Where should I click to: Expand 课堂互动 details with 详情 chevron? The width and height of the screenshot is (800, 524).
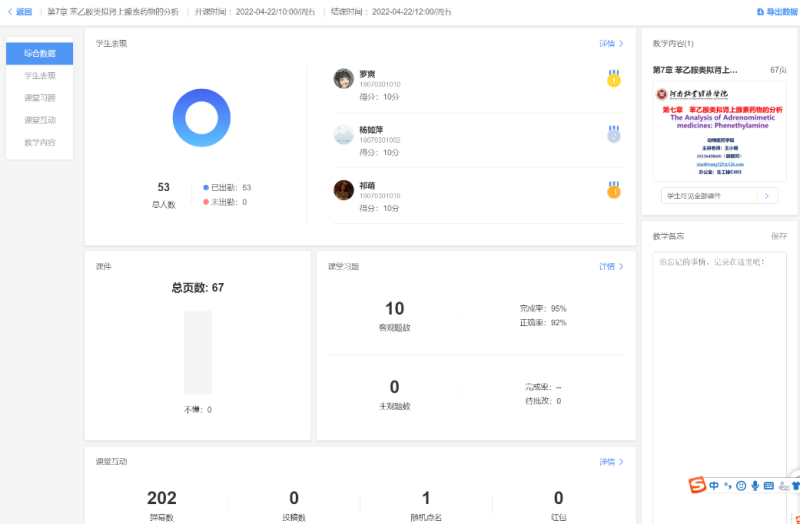click(x=611, y=462)
